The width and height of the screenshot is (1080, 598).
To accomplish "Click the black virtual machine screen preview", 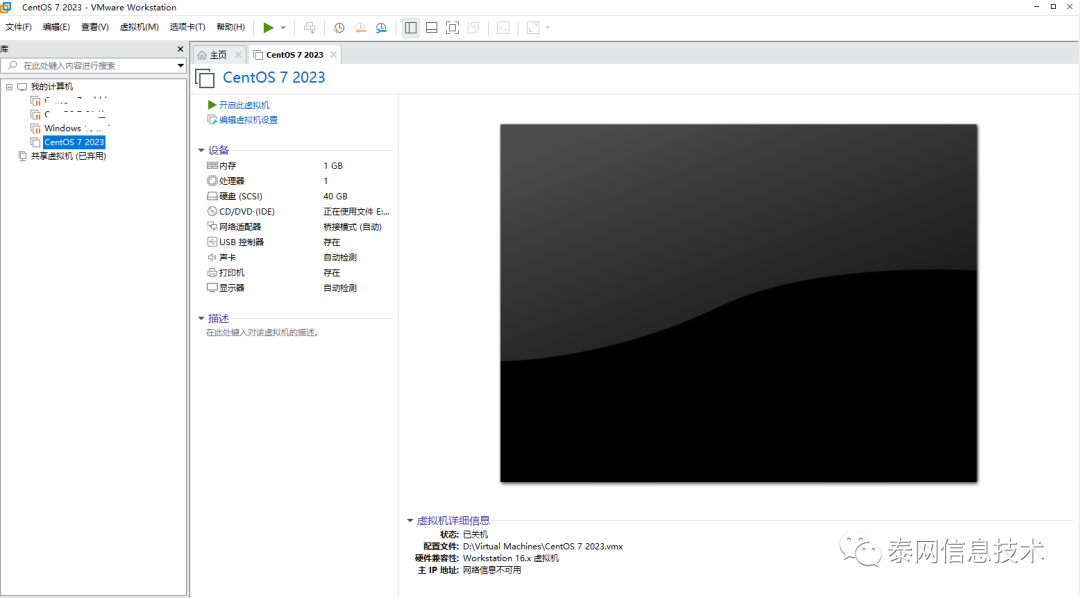I will pyautogui.click(x=738, y=303).
